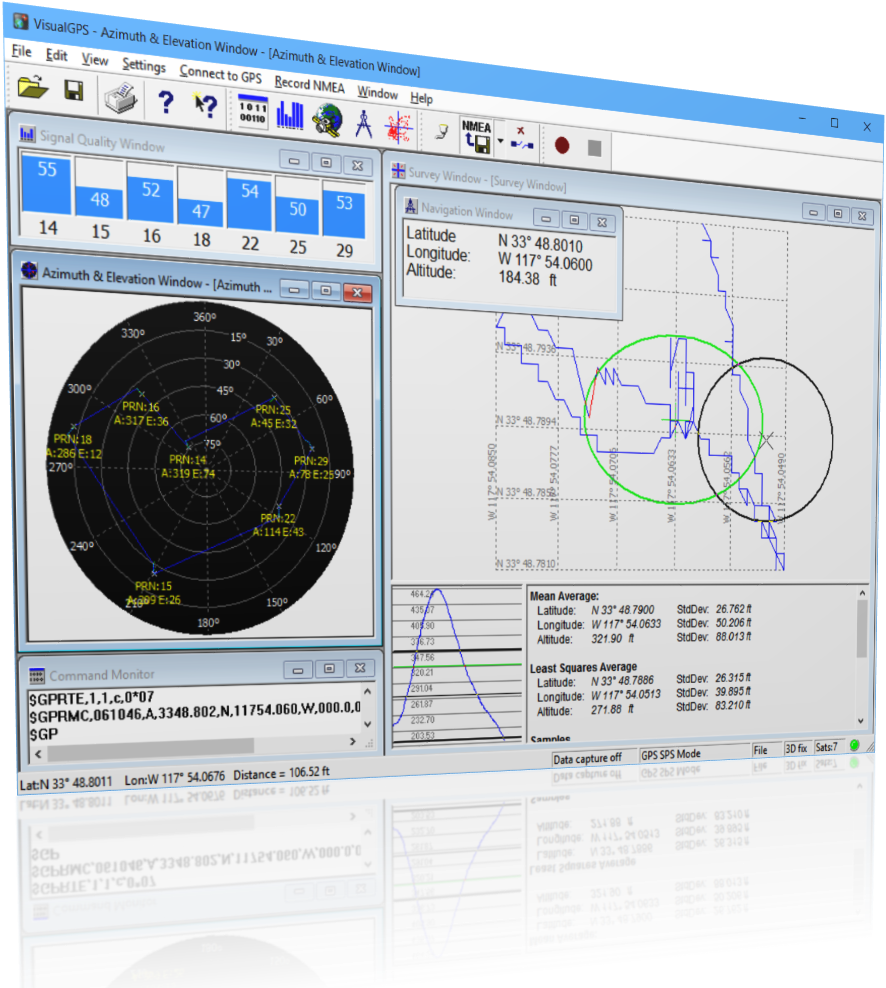Viewport: 886px width, 988px height.
Task: Click the Print icon in toolbar
Action: coord(121,97)
